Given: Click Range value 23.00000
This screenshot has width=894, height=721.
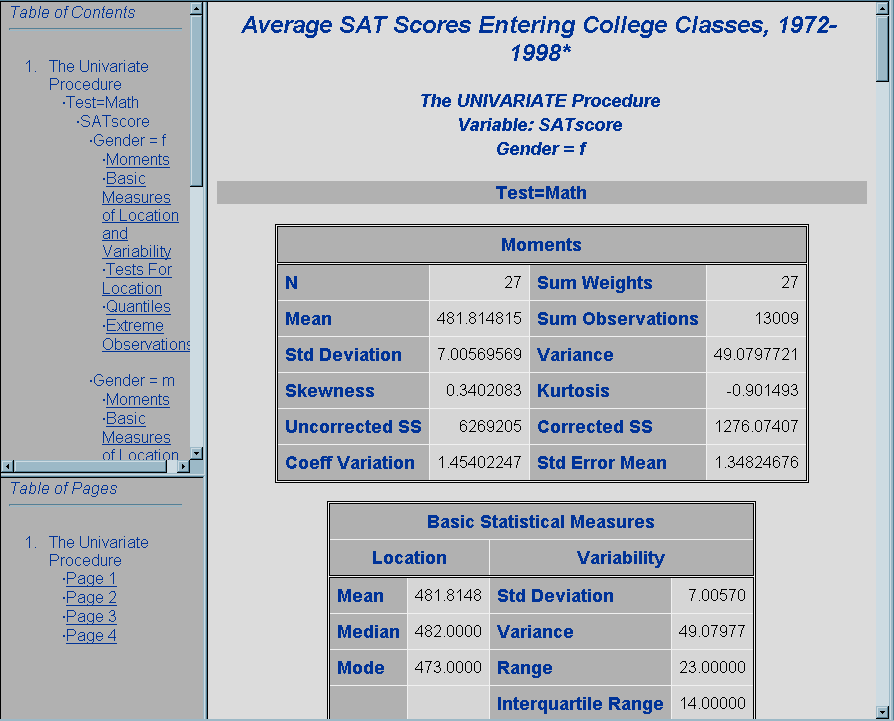Looking at the screenshot, I should 712,667.
